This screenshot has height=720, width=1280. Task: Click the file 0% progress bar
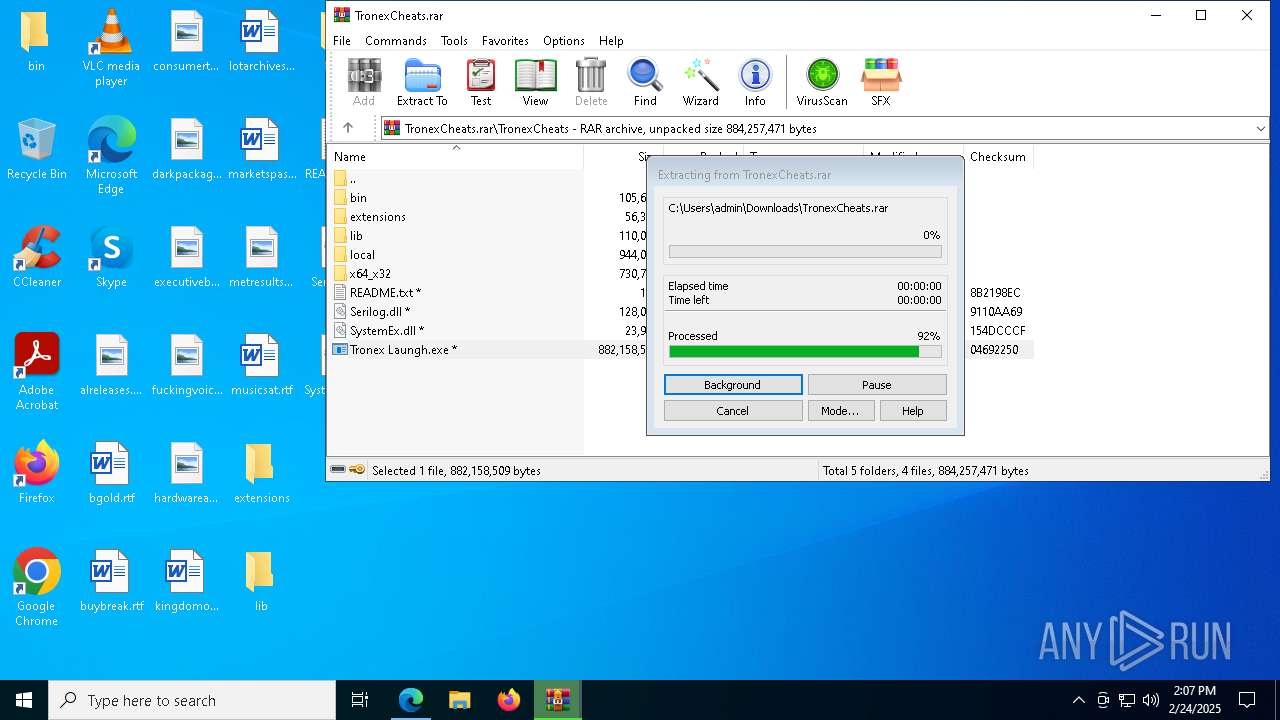tap(805, 252)
